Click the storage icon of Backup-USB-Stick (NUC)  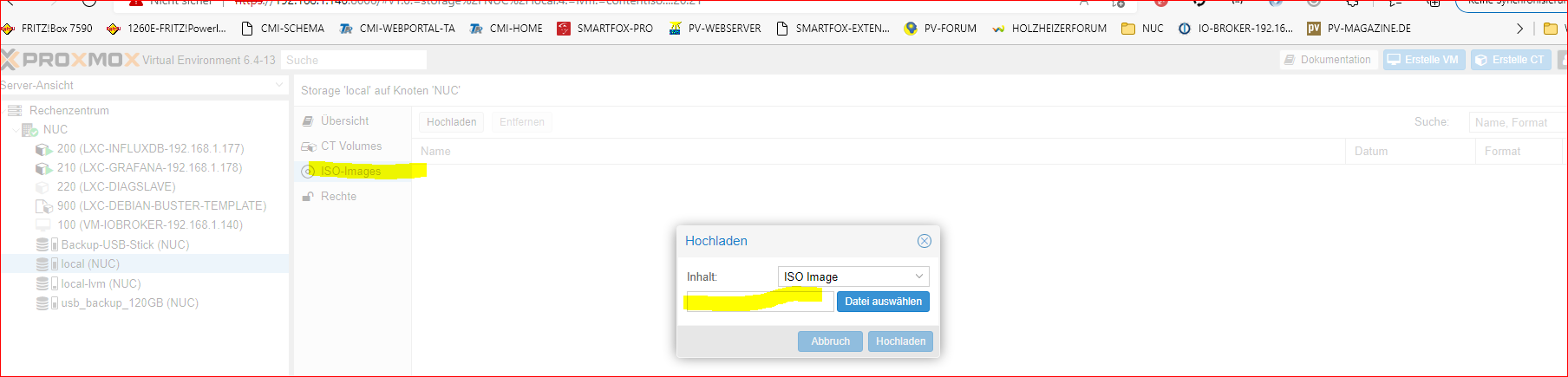tap(47, 244)
